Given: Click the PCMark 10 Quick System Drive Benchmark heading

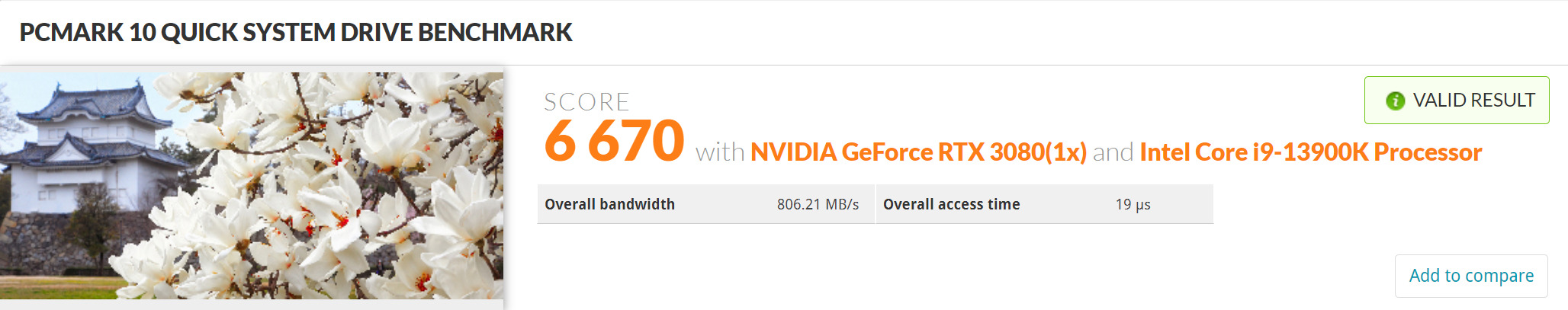Looking at the screenshot, I should (296, 33).
